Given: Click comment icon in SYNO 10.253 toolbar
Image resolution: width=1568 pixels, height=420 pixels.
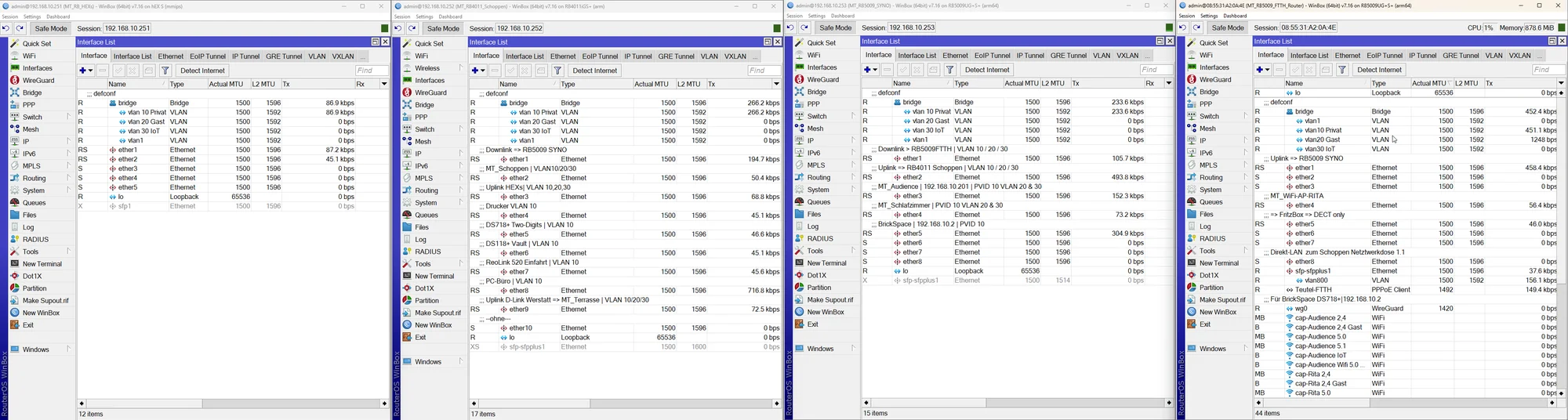Looking at the screenshot, I should [x=933, y=70].
